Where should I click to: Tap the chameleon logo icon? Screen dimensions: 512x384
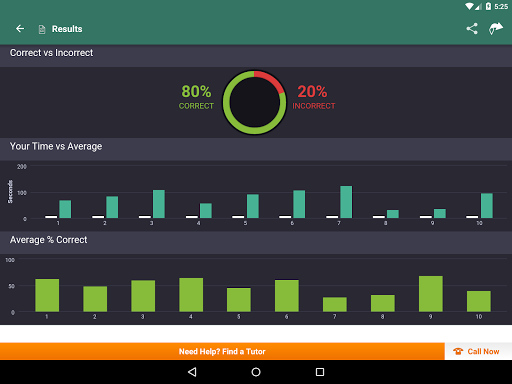pyautogui.click(x=496, y=29)
